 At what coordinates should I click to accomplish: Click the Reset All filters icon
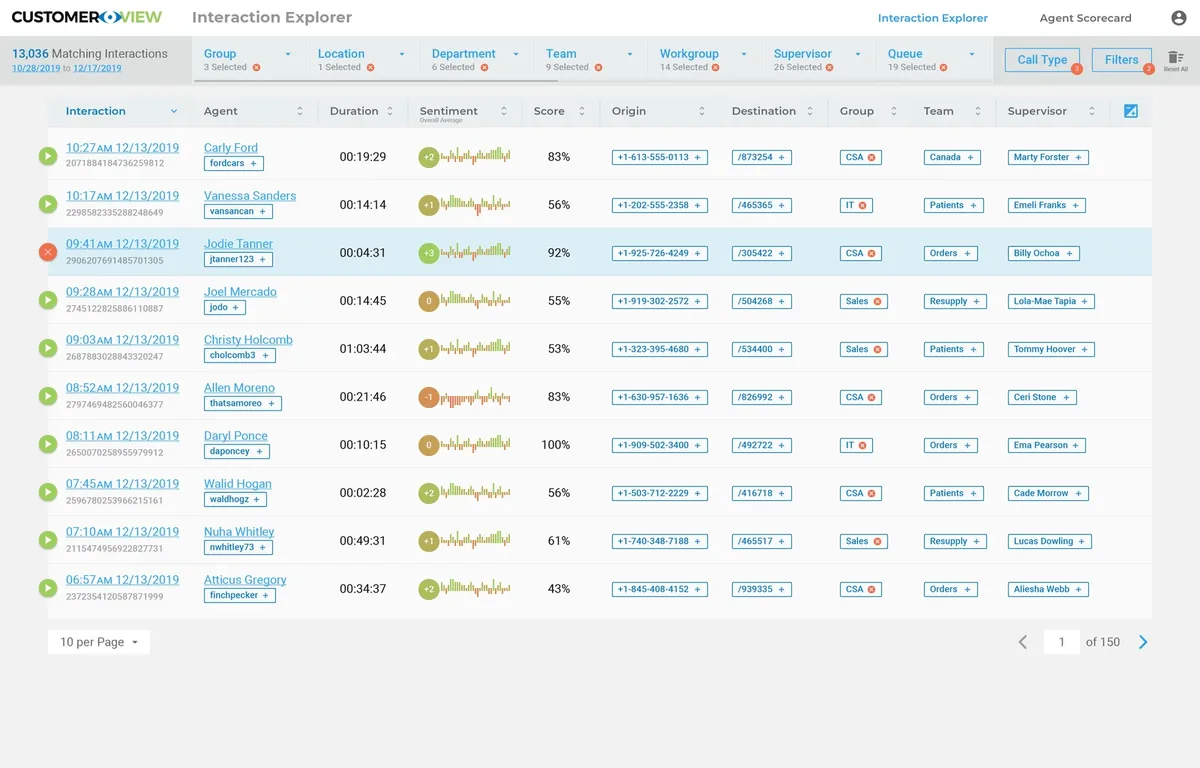(1175, 61)
